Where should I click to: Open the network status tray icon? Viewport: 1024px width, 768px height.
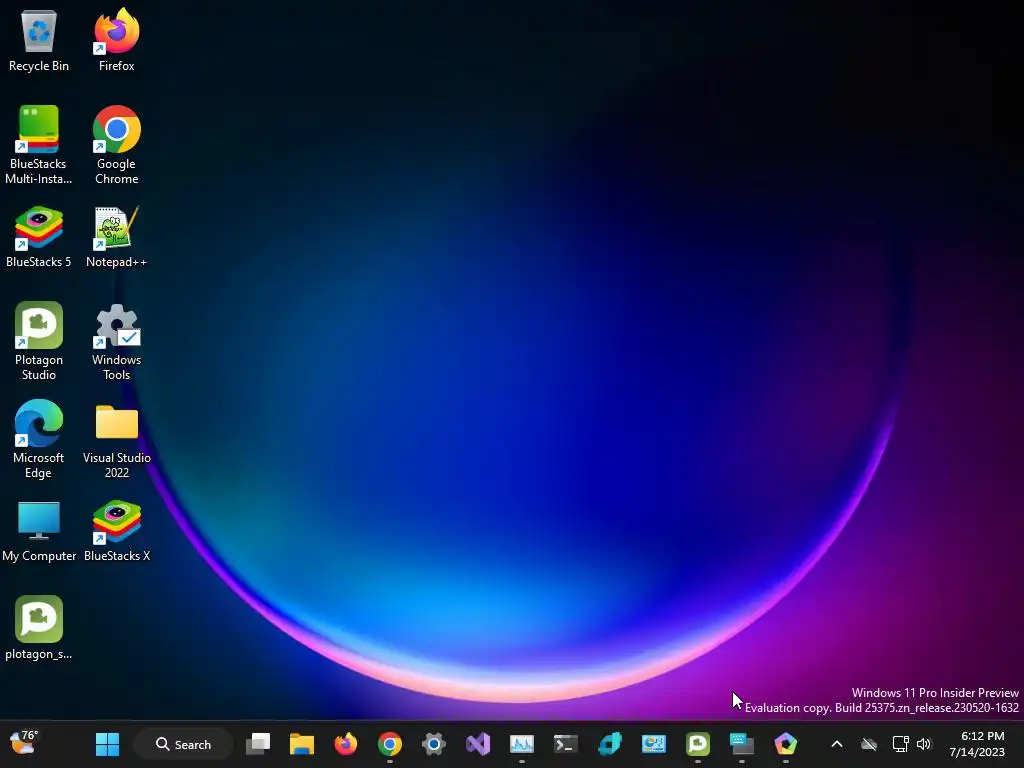901,744
